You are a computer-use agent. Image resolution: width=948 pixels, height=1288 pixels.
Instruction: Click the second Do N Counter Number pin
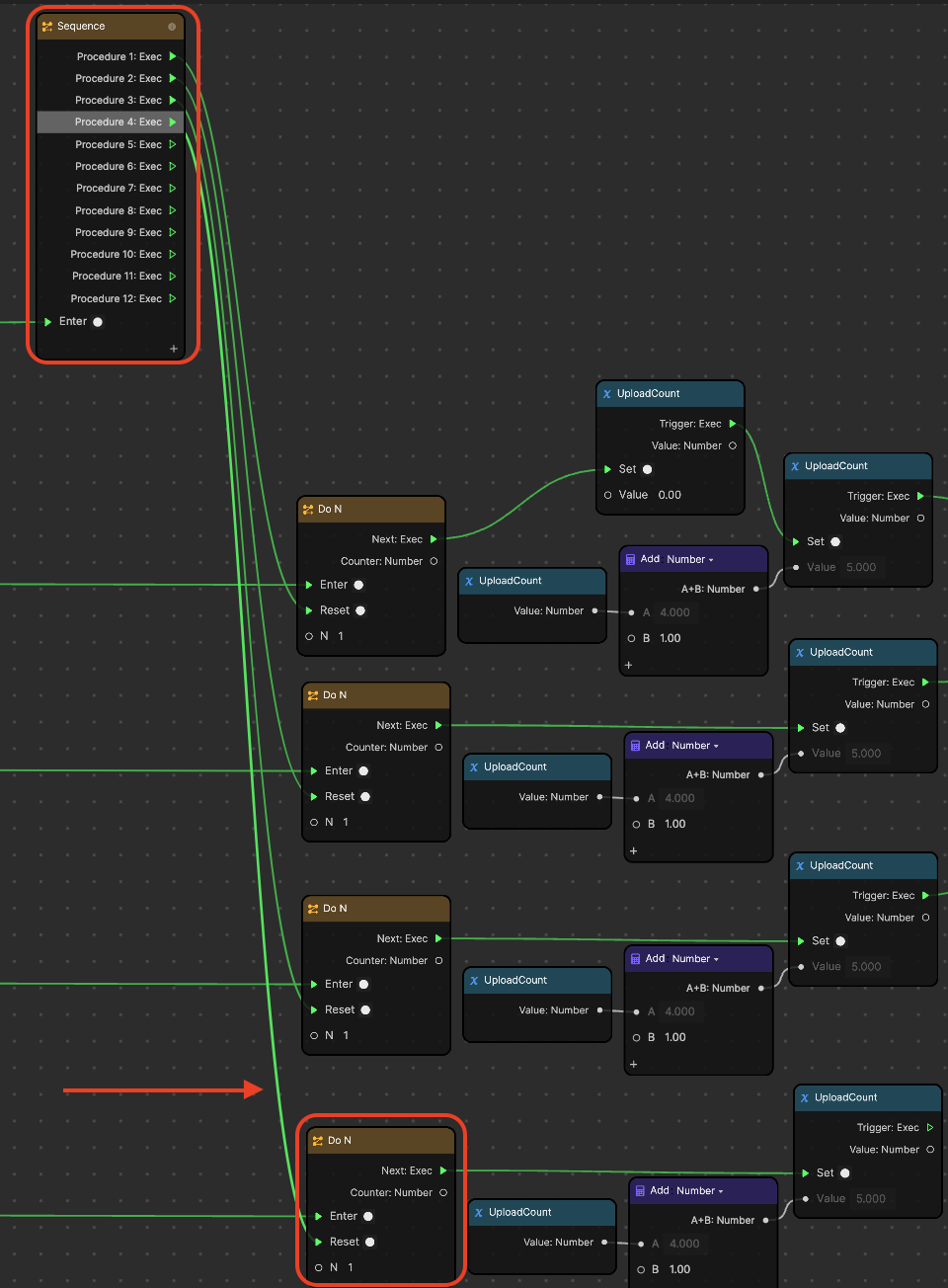click(438, 747)
